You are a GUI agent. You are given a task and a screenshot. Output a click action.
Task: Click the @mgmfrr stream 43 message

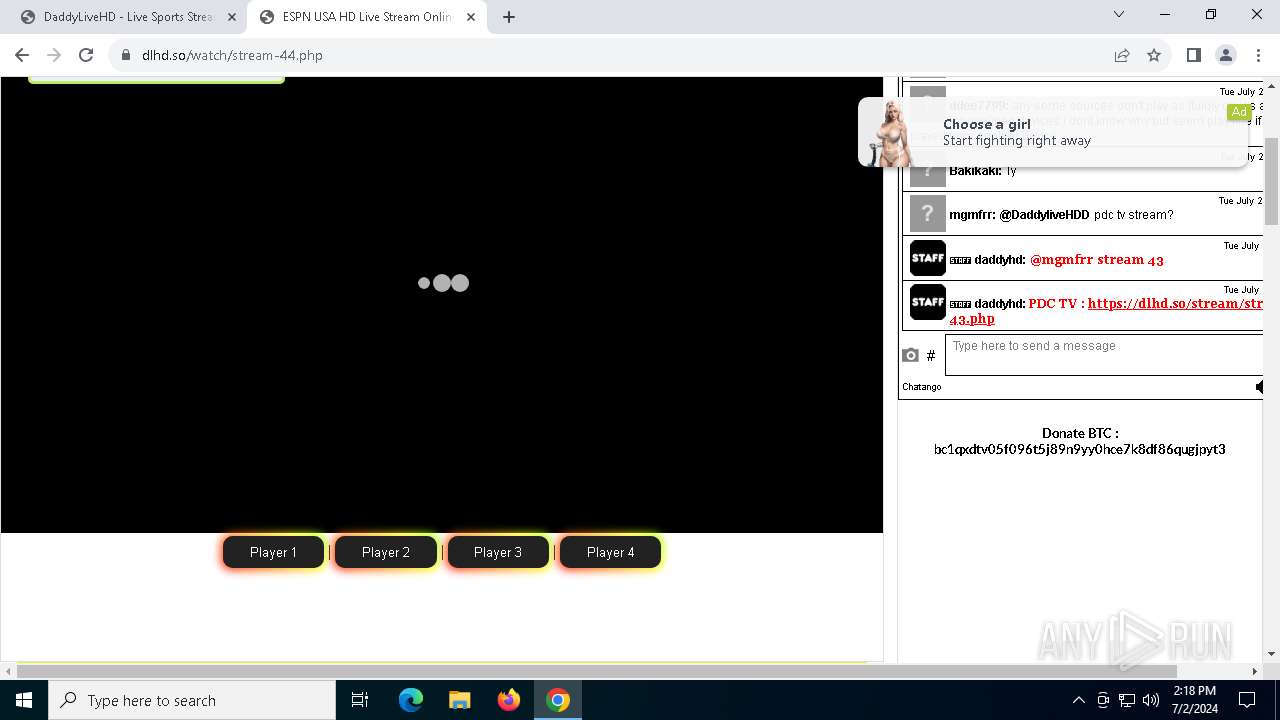point(1097,259)
